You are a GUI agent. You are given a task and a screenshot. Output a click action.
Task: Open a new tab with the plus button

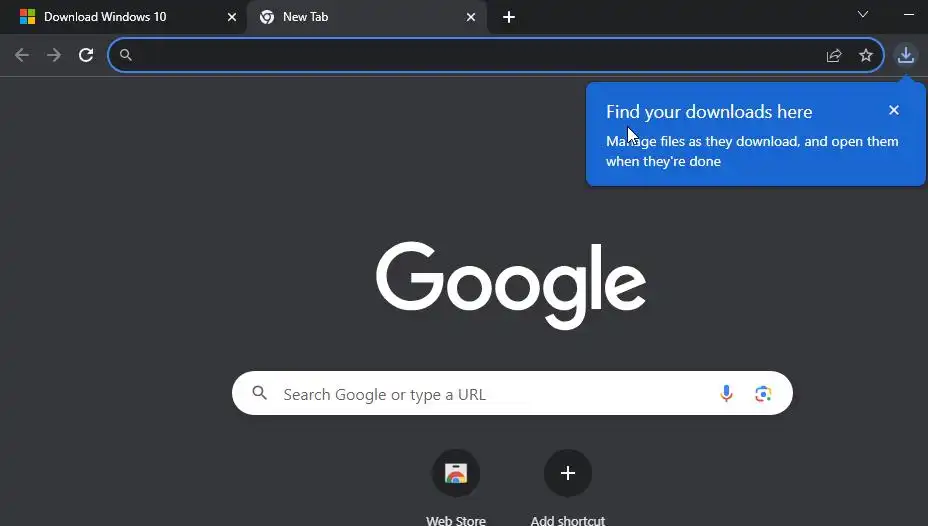[x=508, y=17]
